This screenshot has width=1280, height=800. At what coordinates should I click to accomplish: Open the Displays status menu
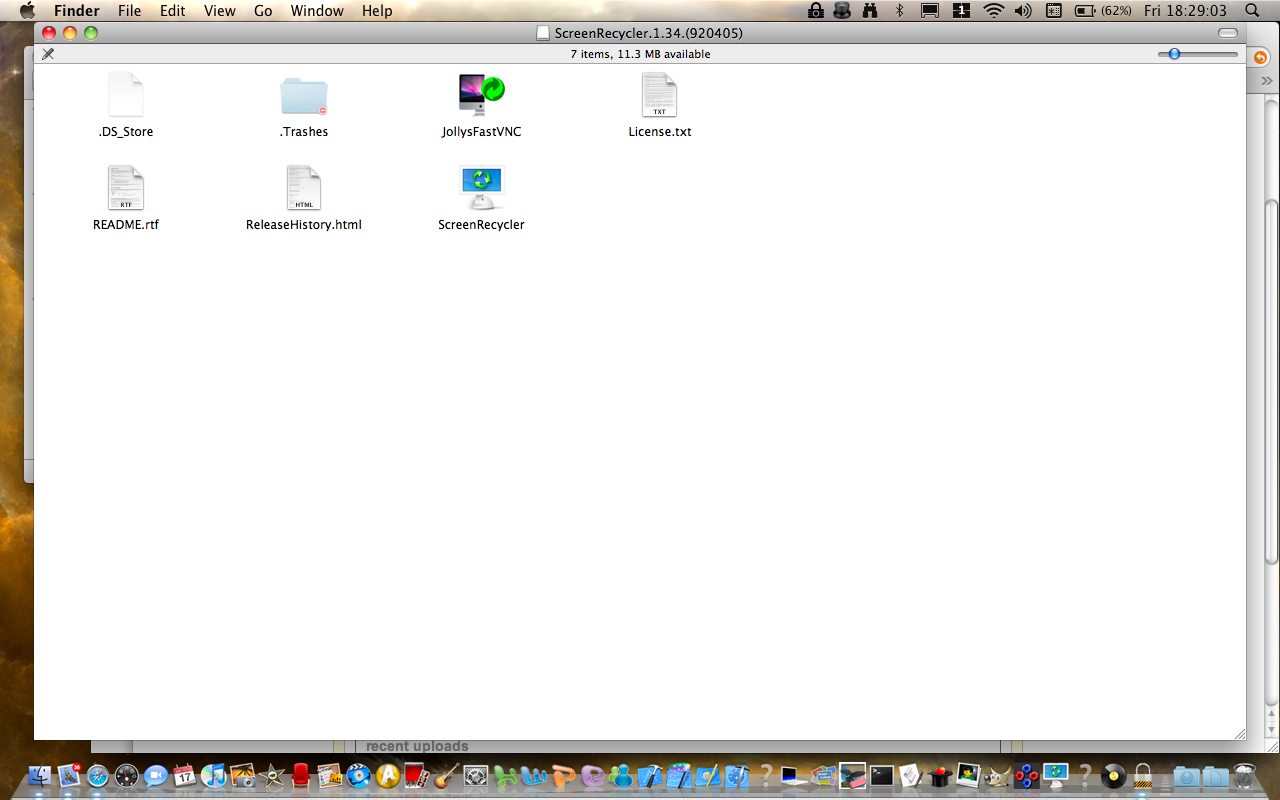click(930, 11)
